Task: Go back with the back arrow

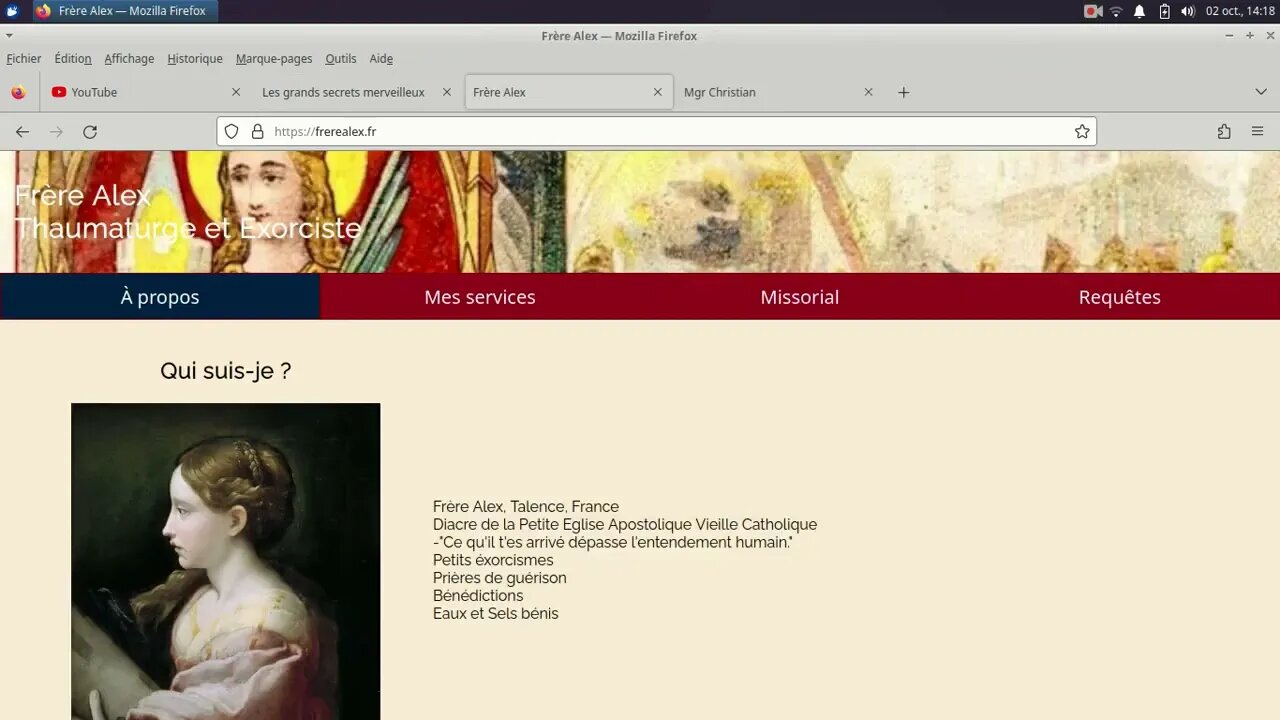Action: click(x=22, y=132)
